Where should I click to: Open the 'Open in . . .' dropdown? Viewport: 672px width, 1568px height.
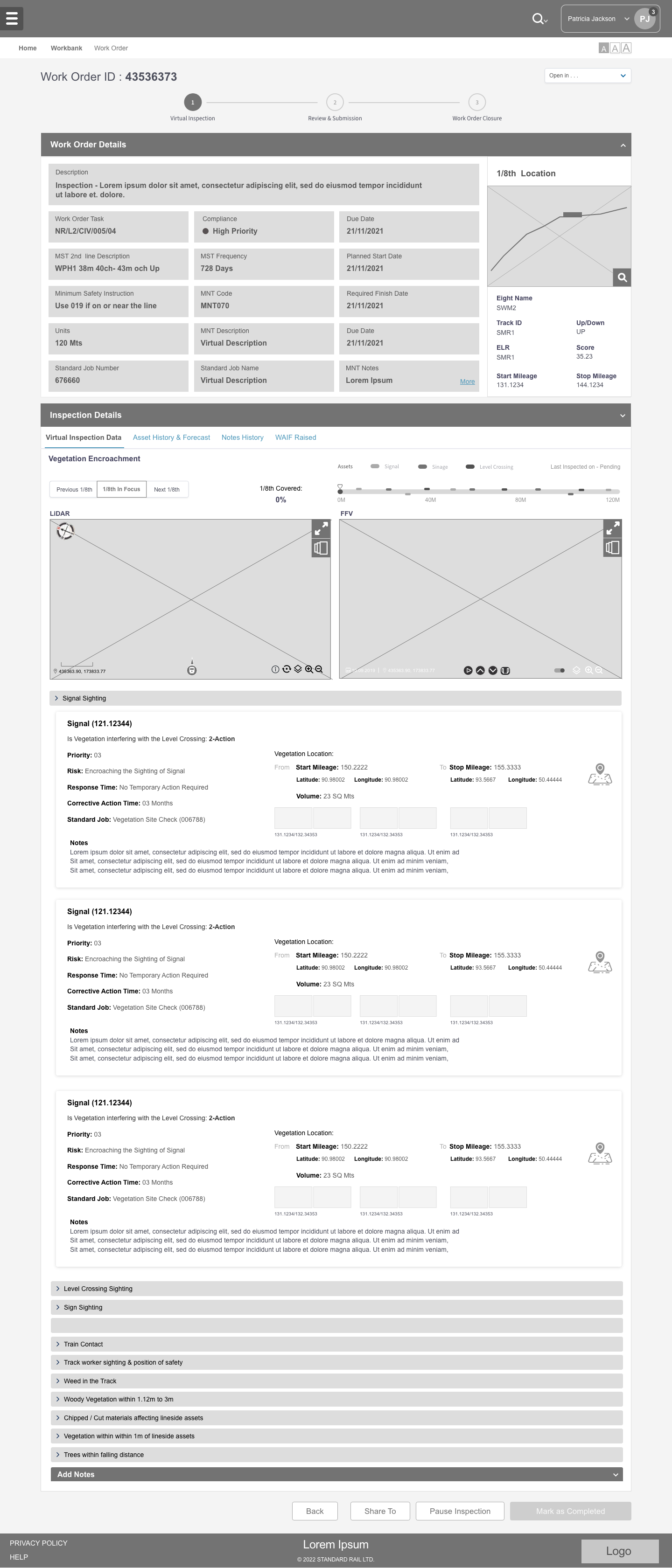[588, 76]
